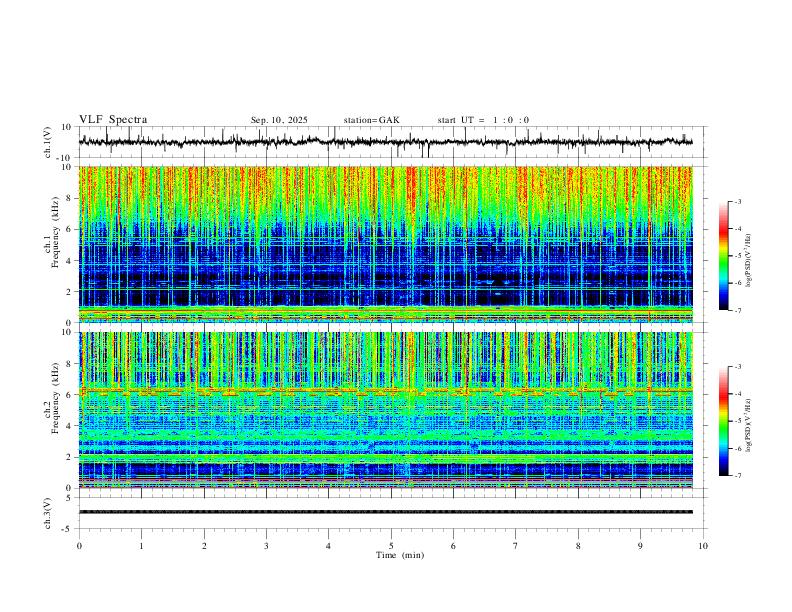Image resolution: width=792 pixels, height=612 pixels.
Task: Click the '4' kHz tick on ch.1 axis
Action: 70,261
